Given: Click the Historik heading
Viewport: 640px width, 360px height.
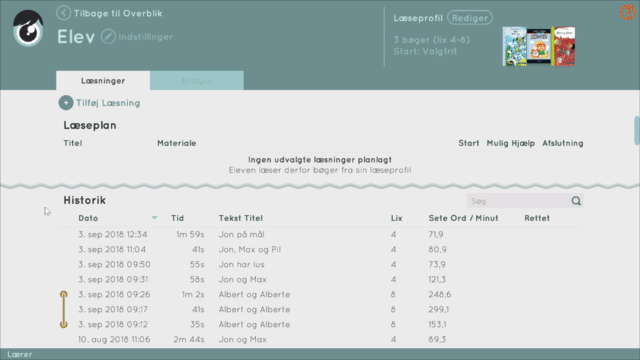Looking at the screenshot, I should (84, 200).
